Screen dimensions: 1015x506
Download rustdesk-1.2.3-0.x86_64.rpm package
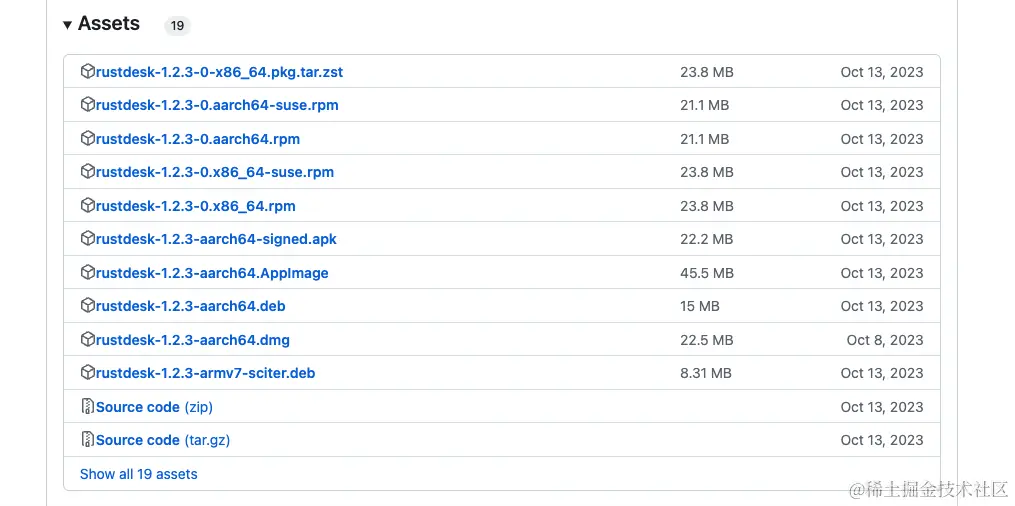coord(196,206)
